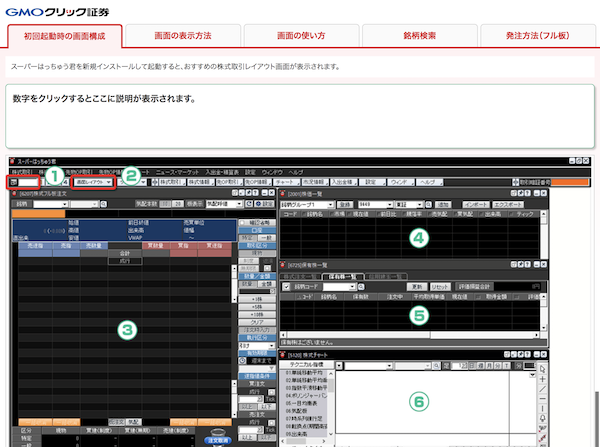Open the 入出金・振替表 menu

222,172
